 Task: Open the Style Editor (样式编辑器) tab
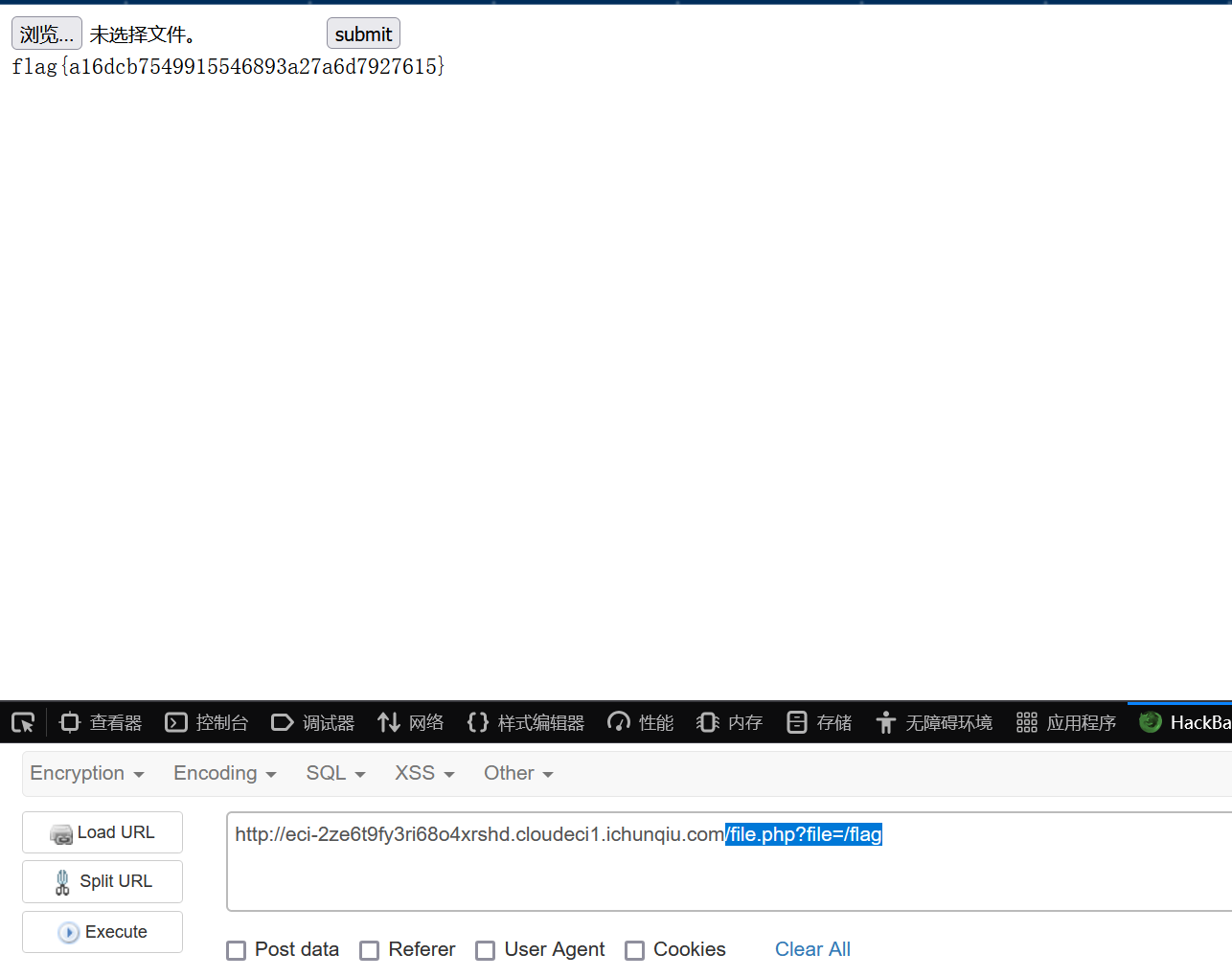point(526,722)
